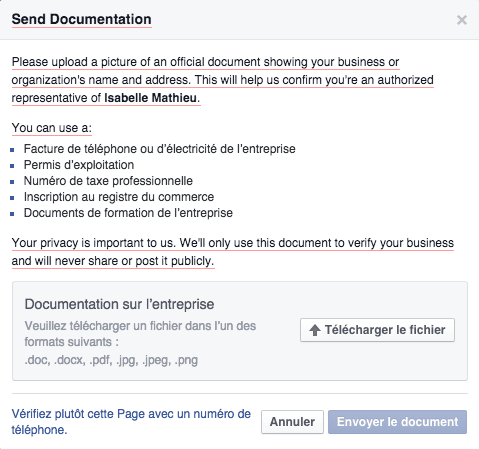Click Annuler to cancel

tap(292, 422)
